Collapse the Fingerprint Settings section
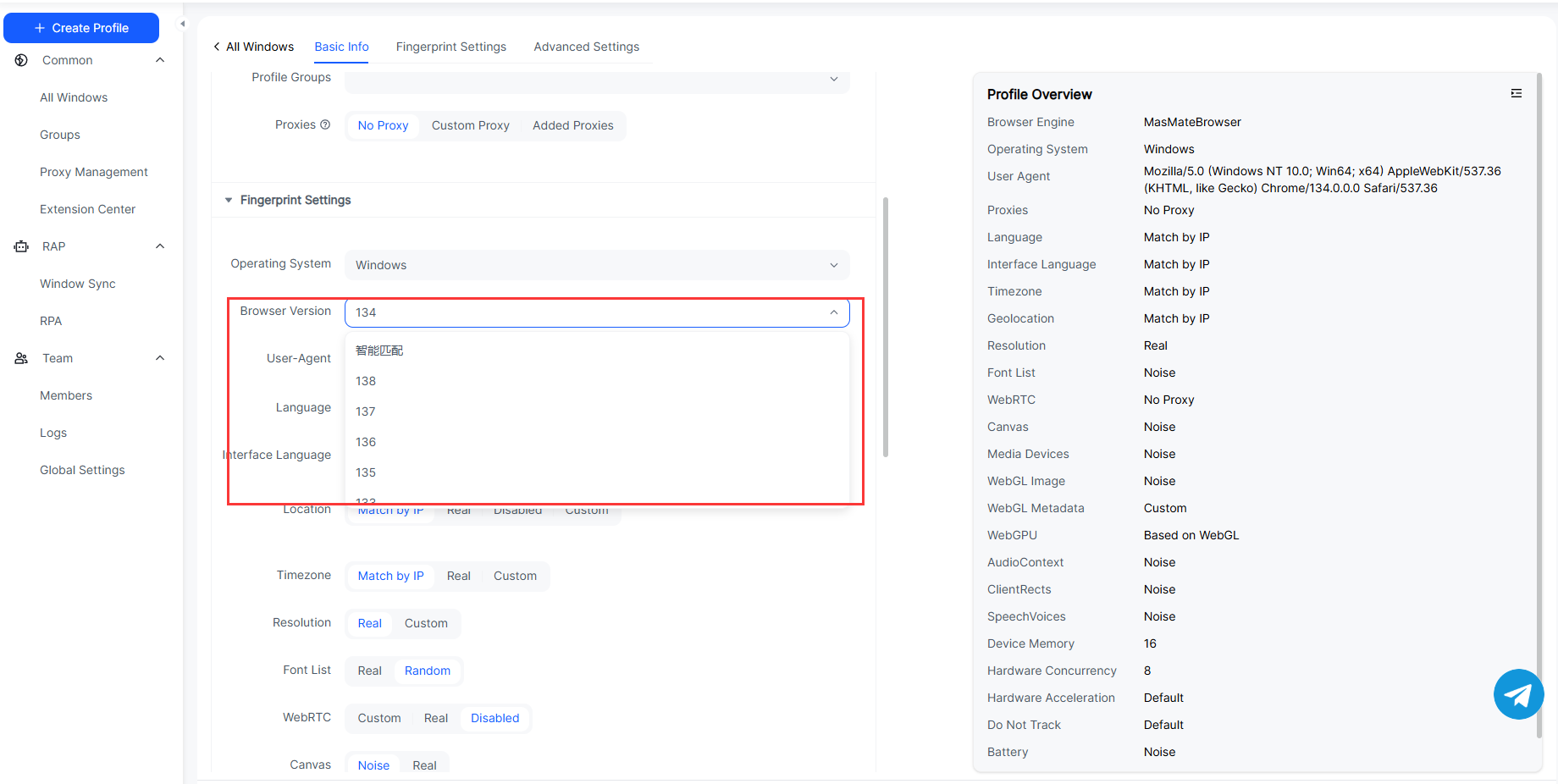Screen dimensions: 1558x784 point(229,200)
